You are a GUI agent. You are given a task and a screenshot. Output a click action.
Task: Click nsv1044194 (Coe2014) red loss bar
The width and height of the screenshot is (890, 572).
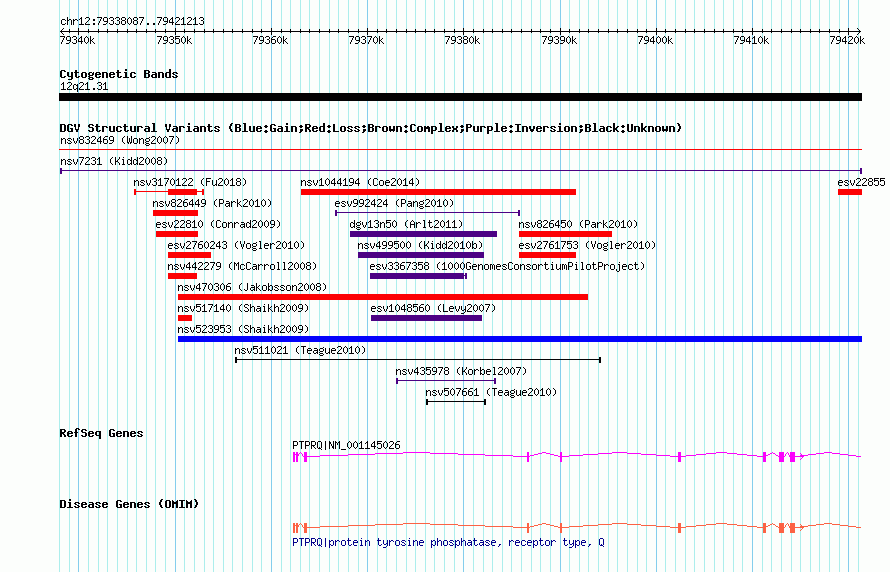click(438, 192)
